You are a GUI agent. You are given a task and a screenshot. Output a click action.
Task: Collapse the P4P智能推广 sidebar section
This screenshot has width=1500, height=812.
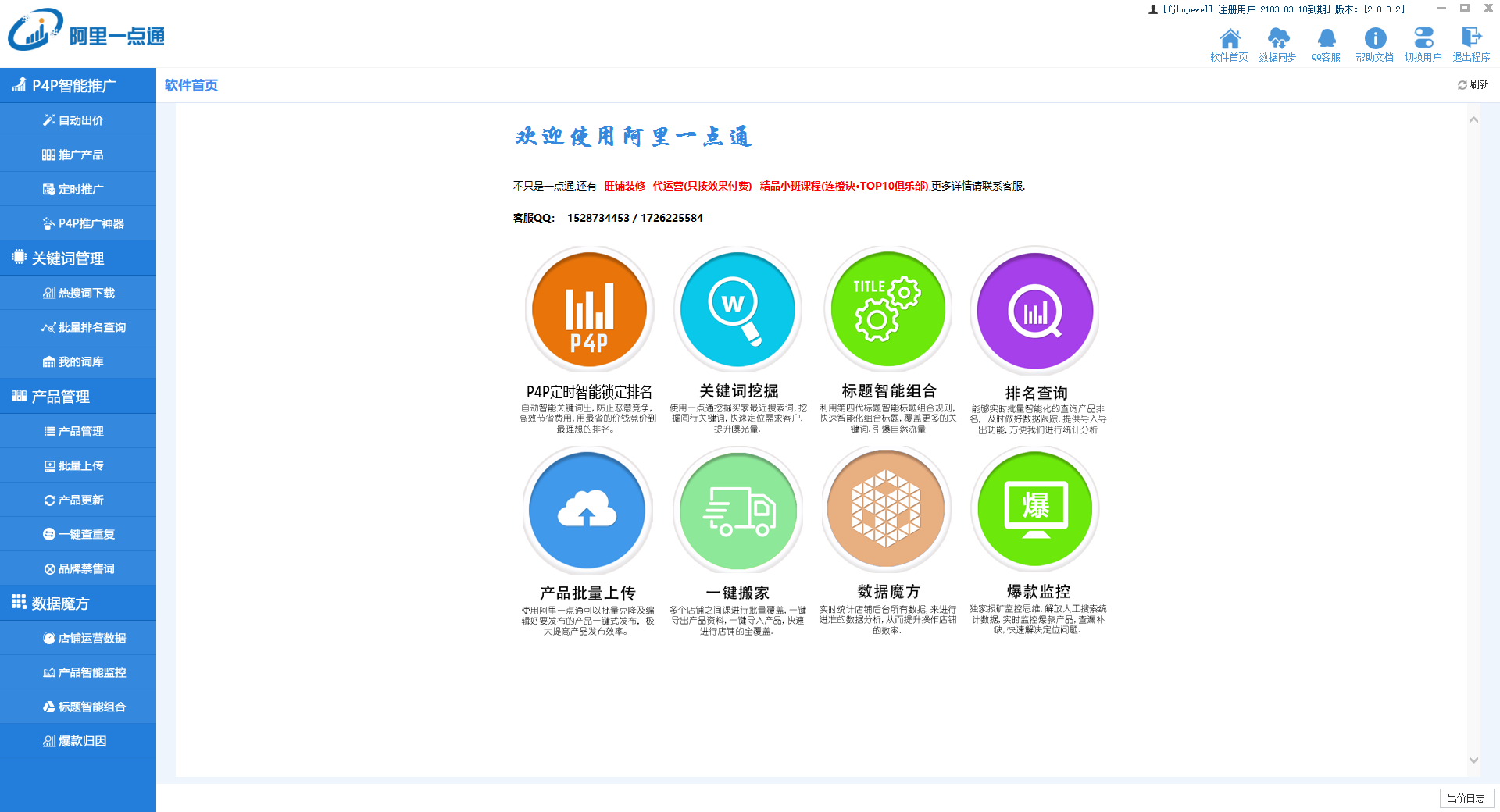pos(78,85)
